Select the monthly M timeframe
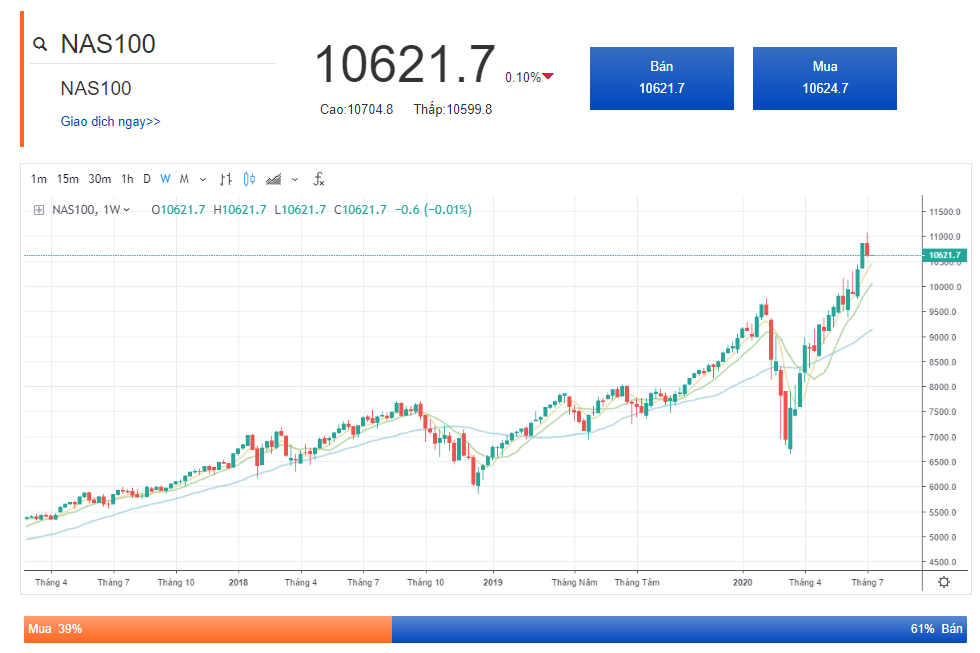This screenshot has height=653, width=980. coord(184,180)
